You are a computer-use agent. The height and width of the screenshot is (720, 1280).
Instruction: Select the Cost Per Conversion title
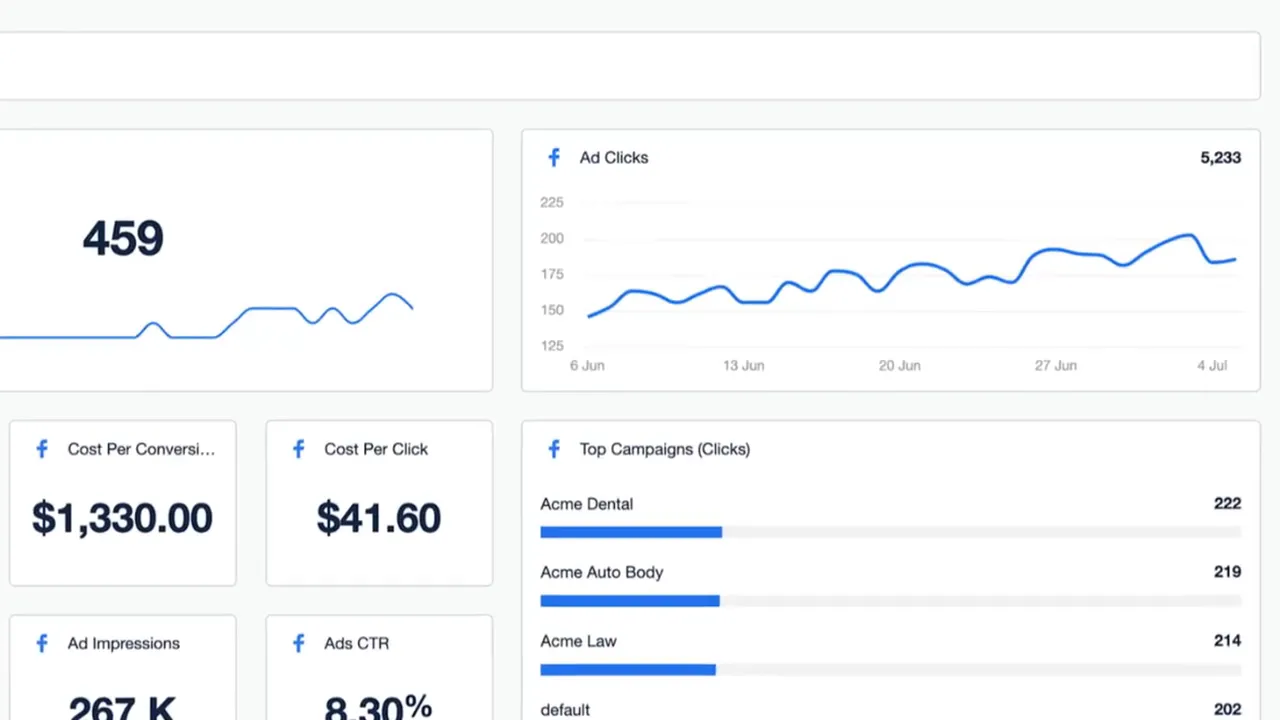point(141,449)
